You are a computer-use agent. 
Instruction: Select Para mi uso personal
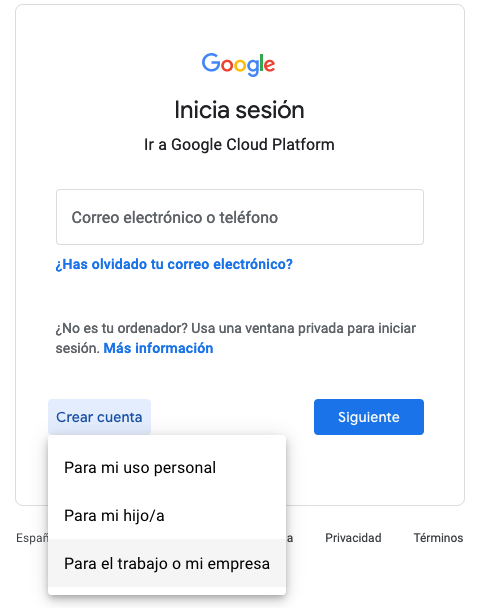[x=167, y=468]
